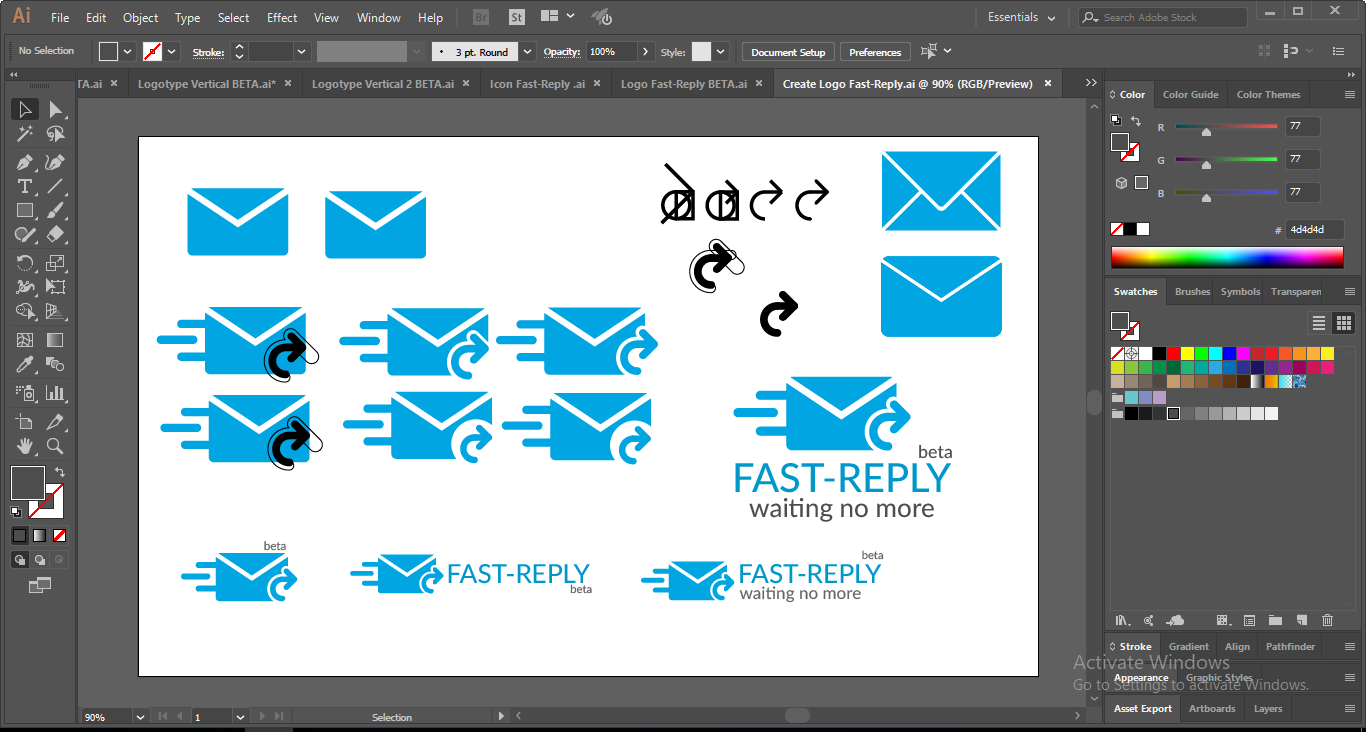
Task: Click the Search Adobe Stock field
Action: [1163, 17]
